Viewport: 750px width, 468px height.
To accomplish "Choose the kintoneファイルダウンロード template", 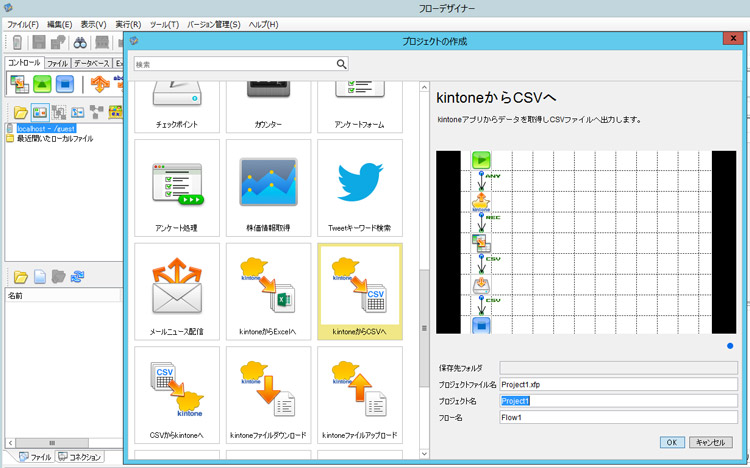I will (268, 395).
